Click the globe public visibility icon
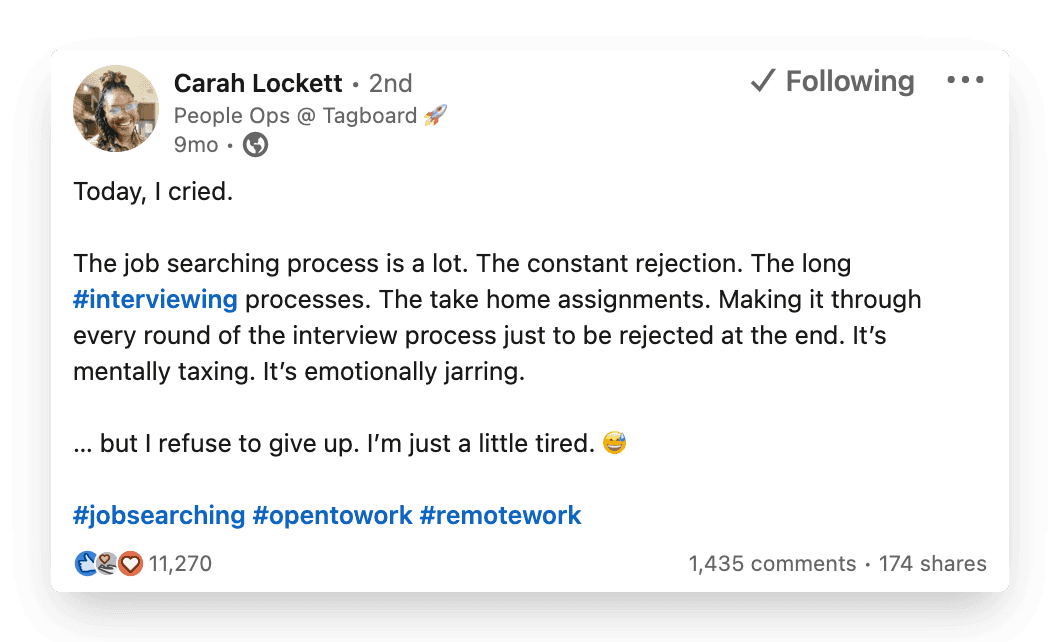Image resolution: width=1060 pixels, height=642 pixels. 255,145
